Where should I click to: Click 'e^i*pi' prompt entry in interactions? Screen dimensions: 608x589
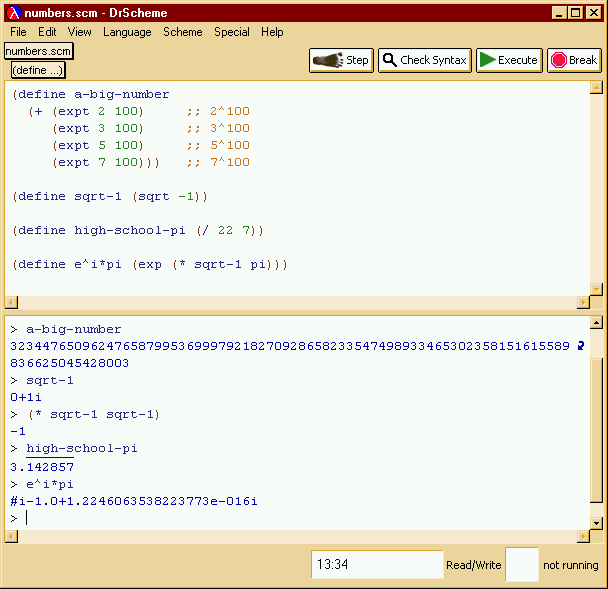tap(50, 484)
